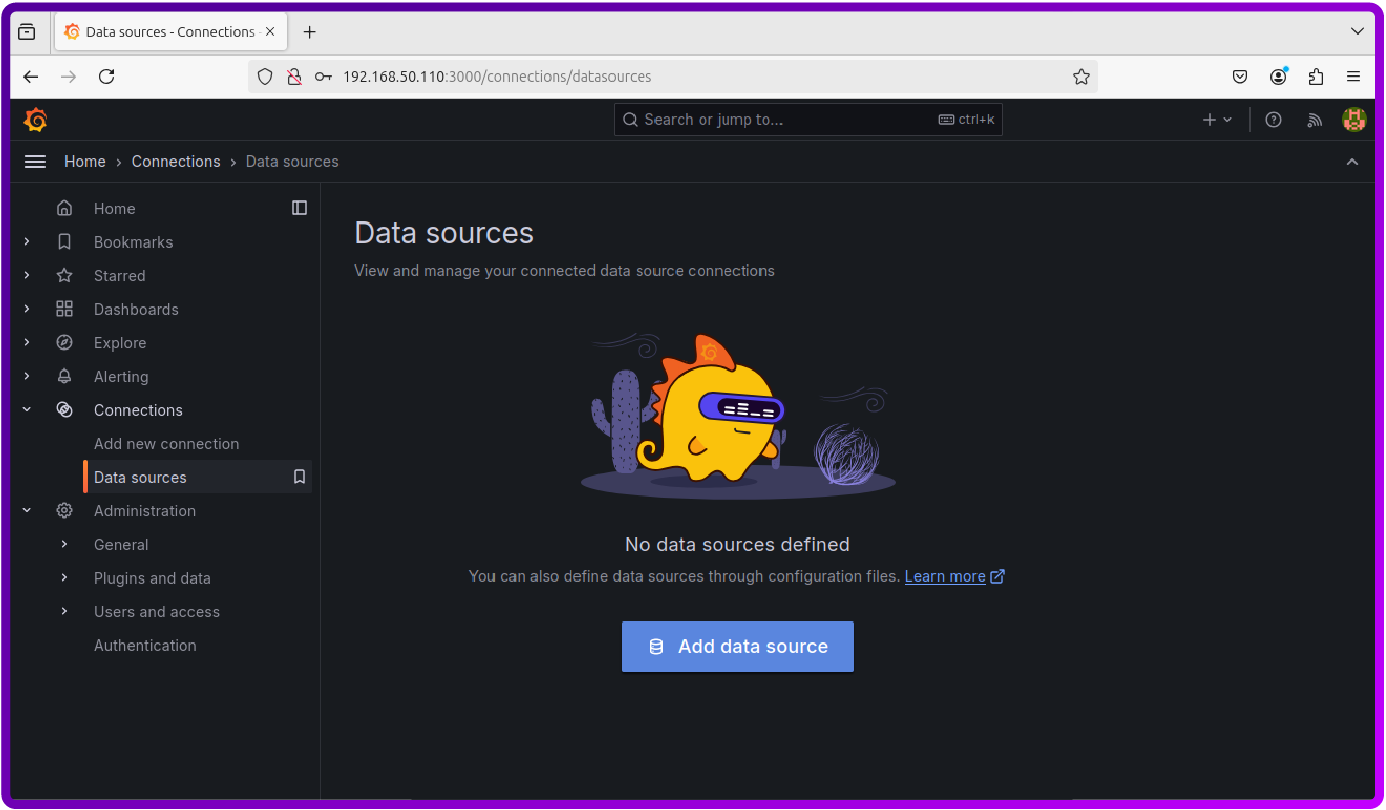Screen dimensions: 1386x810
Task: Toggle the dock menu pin on Home
Action: click(299, 208)
